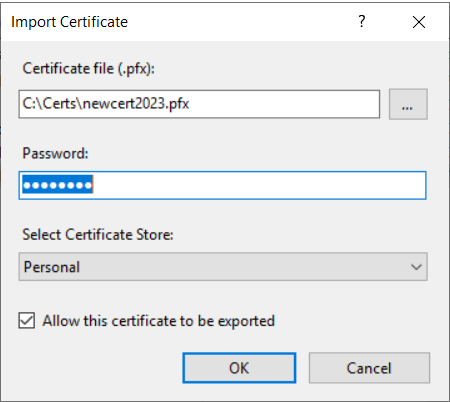Image resolution: width=450 pixels, height=402 pixels.
Task: Cancel the certificate import
Action: 369,368
